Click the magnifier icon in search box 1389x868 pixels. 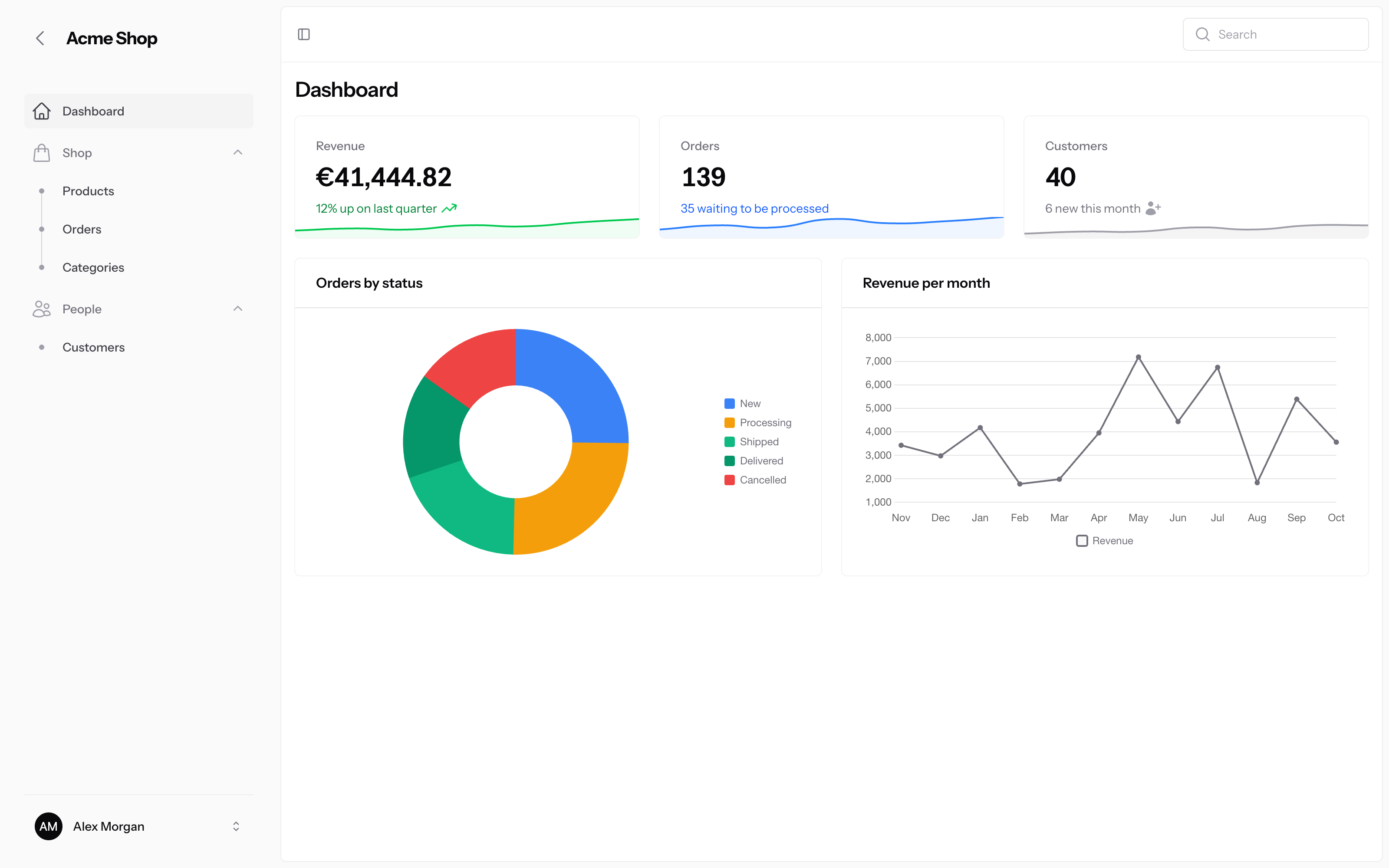[1202, 34]
